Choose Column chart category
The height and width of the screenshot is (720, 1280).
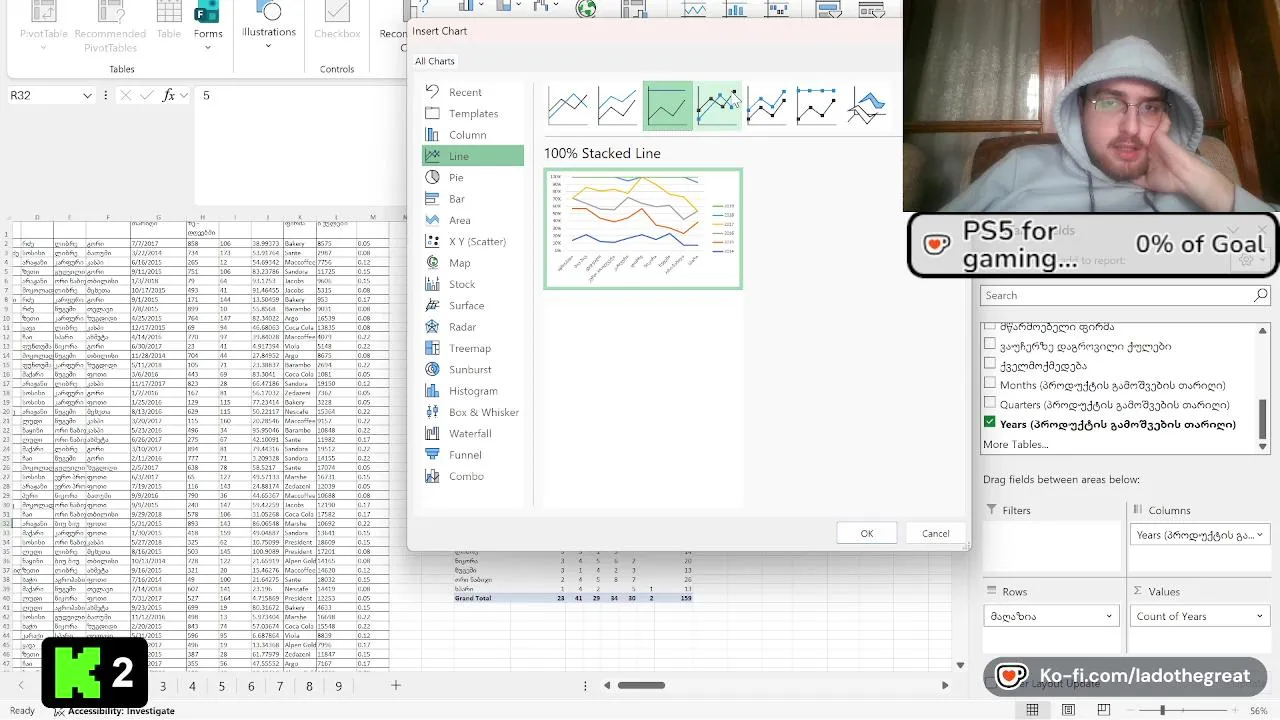coord(467,135)
